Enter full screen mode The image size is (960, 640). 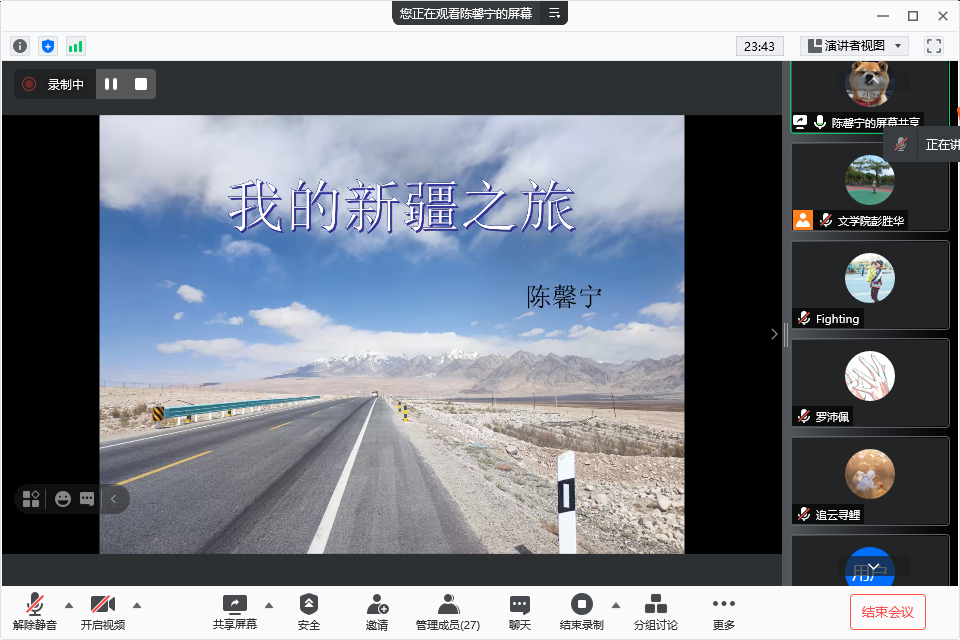pos(934,46)
